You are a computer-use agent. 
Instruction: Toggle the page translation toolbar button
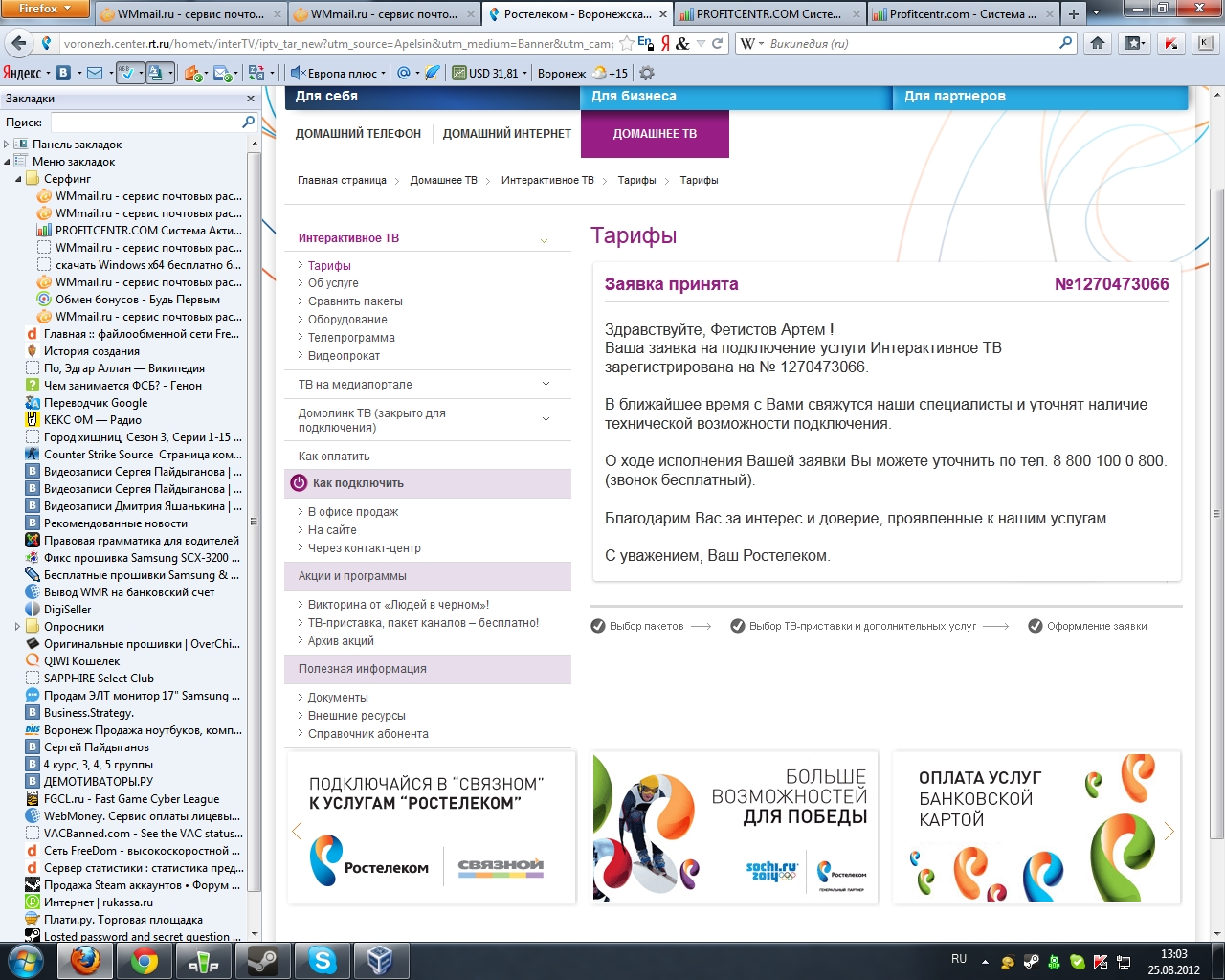160,73
